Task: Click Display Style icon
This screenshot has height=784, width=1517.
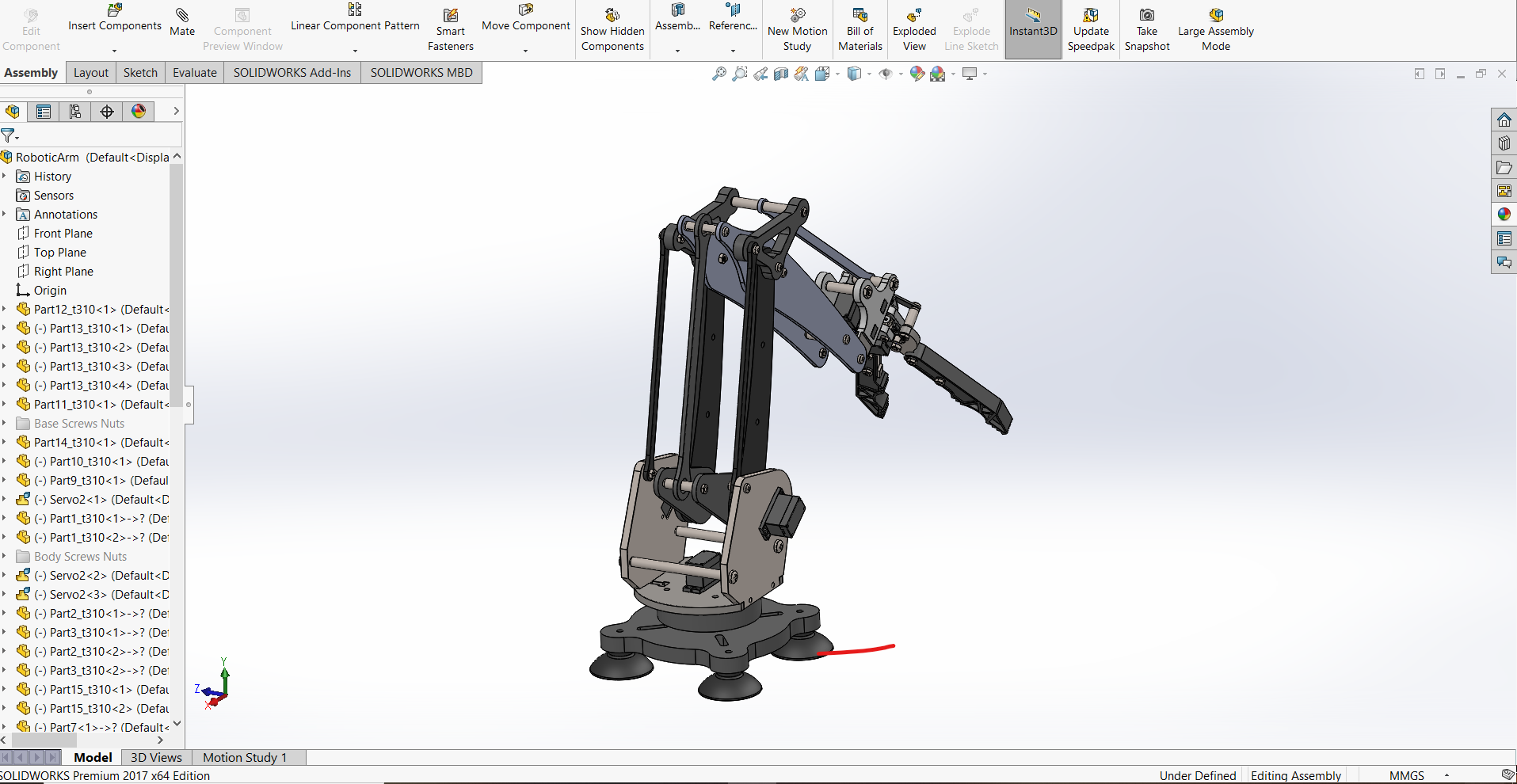Action: [854, 74]
